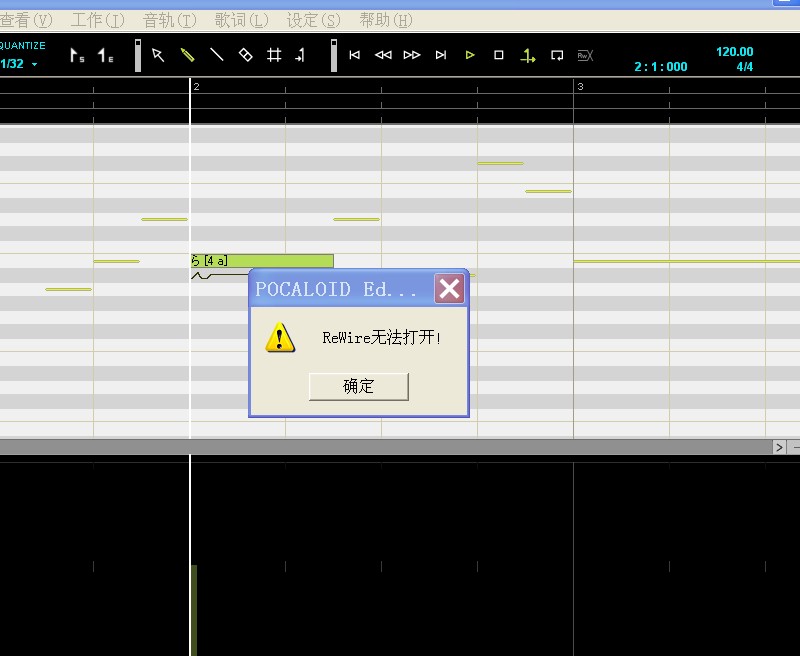Set the start marker icon
The width and height of the screenshot is (800, 656).
pyautogui.click(x=77, y=55)
